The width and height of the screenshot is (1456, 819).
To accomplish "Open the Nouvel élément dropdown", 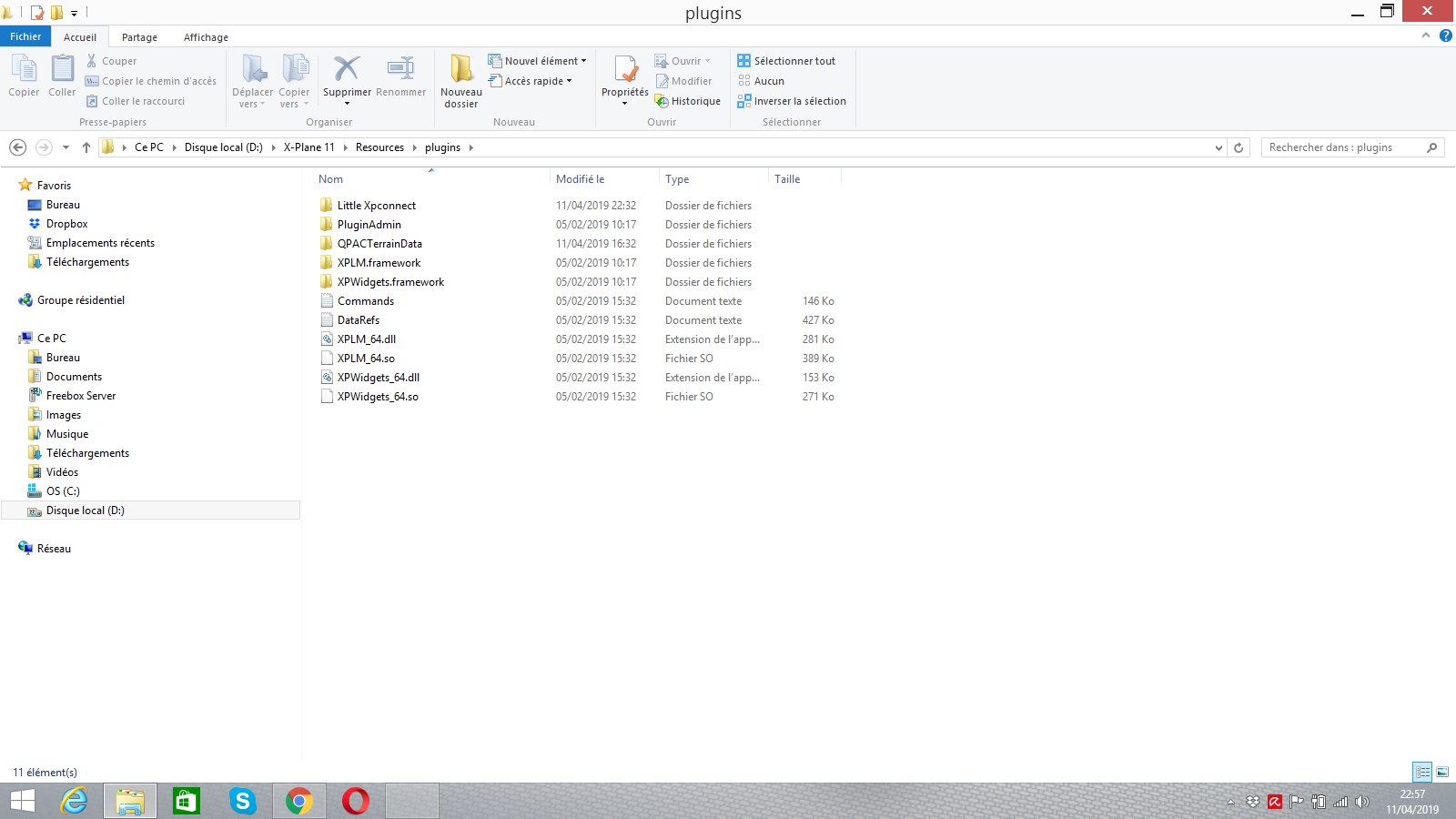I will [537, 61].
